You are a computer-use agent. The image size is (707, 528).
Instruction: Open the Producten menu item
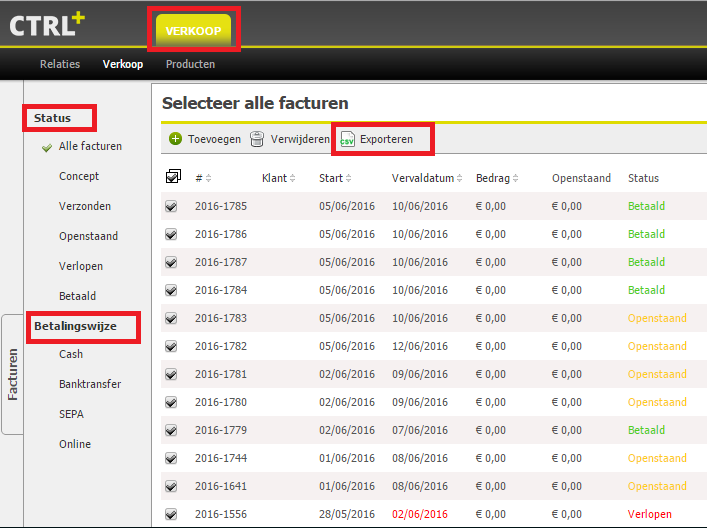click(x=190, y=64)
